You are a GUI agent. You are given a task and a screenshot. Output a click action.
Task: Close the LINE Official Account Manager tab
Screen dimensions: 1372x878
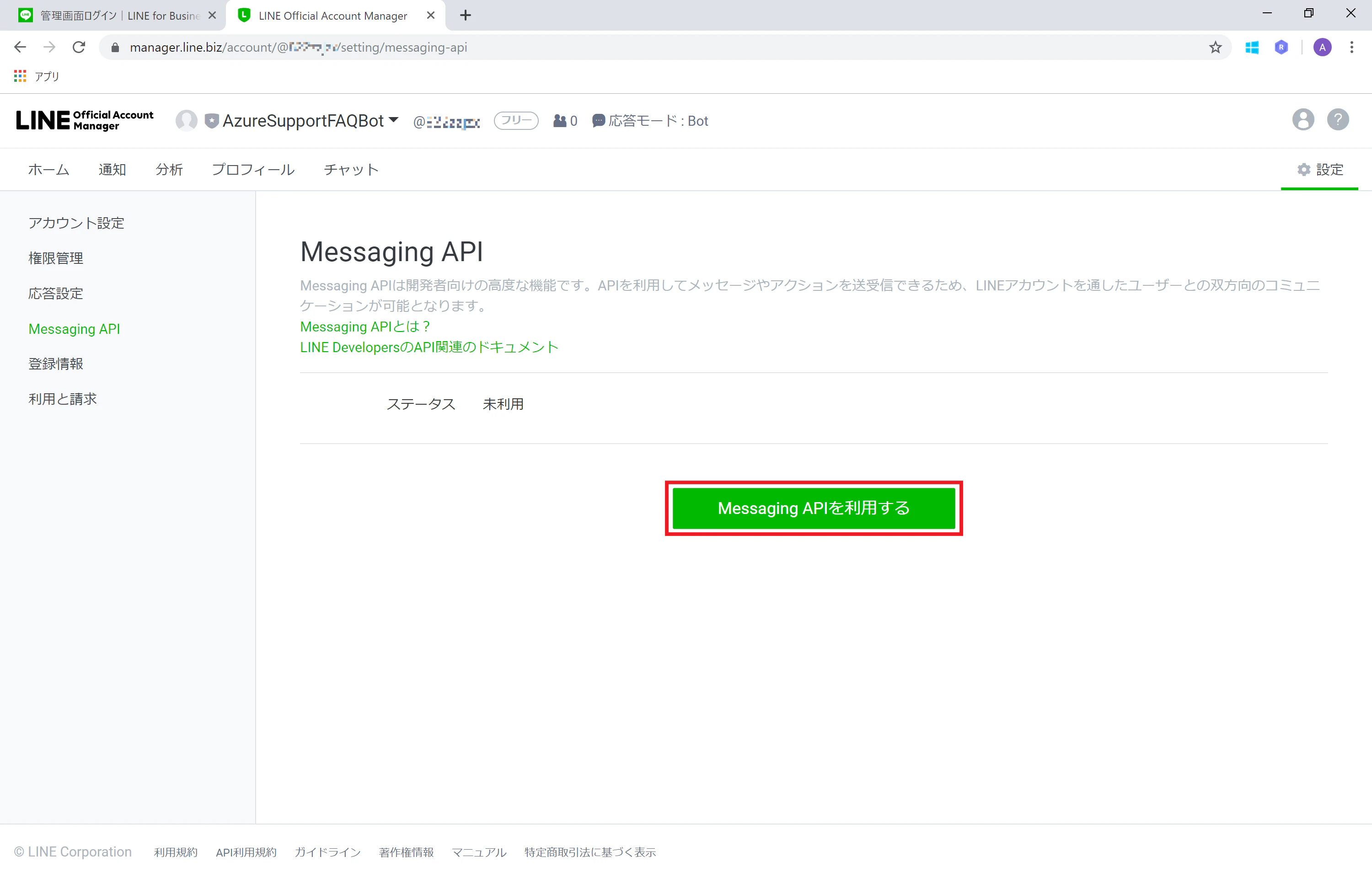click(431, 16)
